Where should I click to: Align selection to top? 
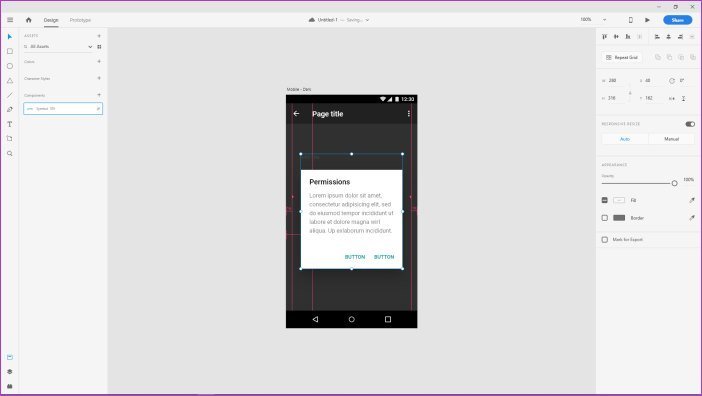(x=604, y=37)
